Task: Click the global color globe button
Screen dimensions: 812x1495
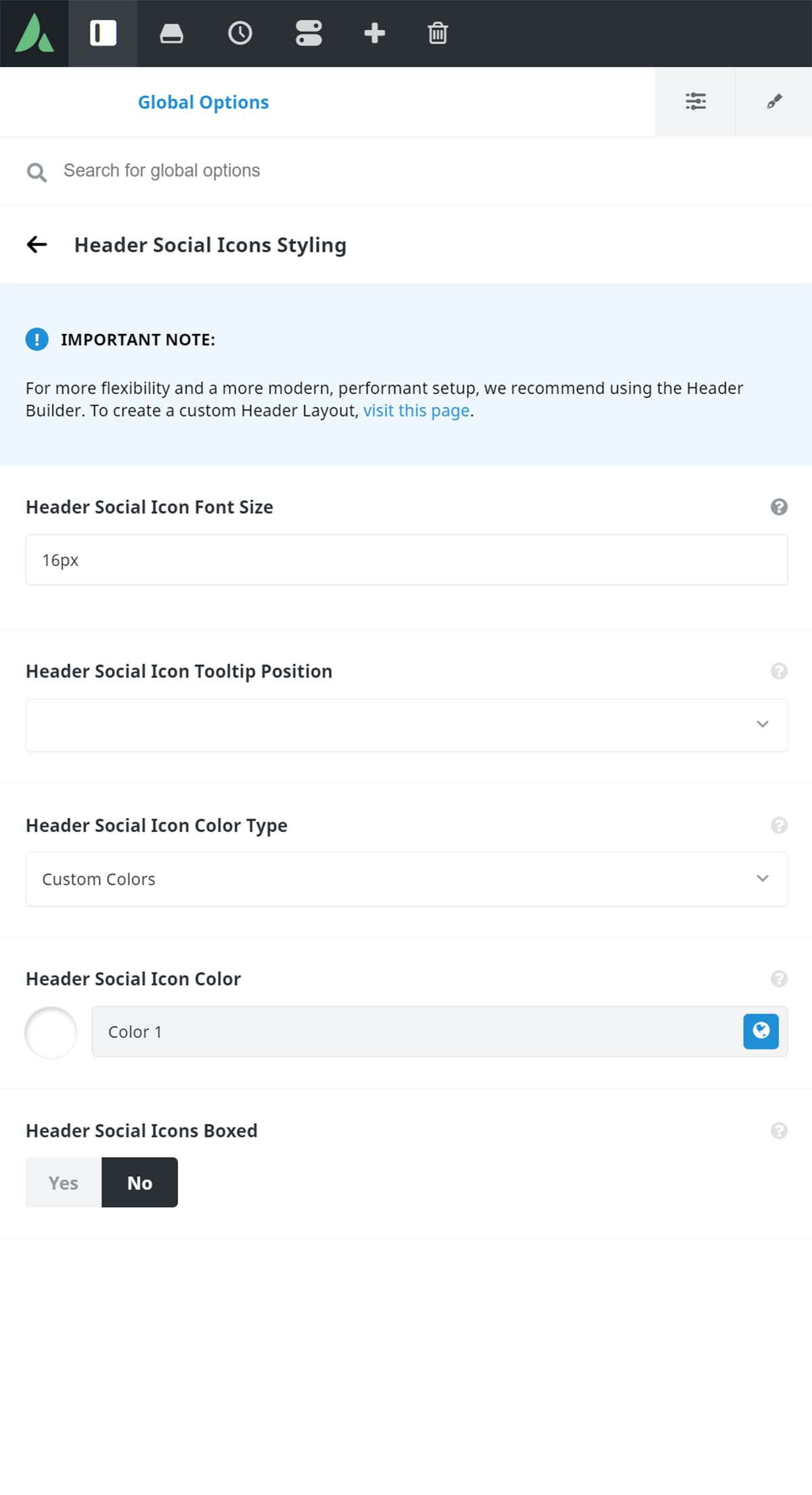Action: pyautogui.click(x=761, y=1031)
